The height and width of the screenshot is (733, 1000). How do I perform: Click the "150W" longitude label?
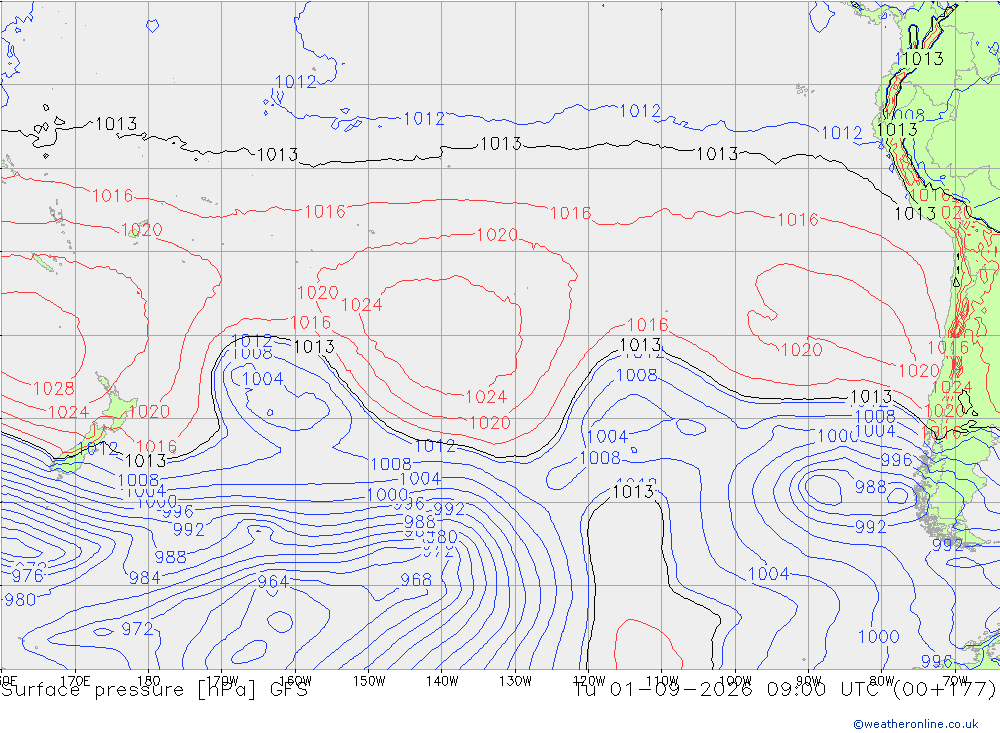tap(369, 681)
